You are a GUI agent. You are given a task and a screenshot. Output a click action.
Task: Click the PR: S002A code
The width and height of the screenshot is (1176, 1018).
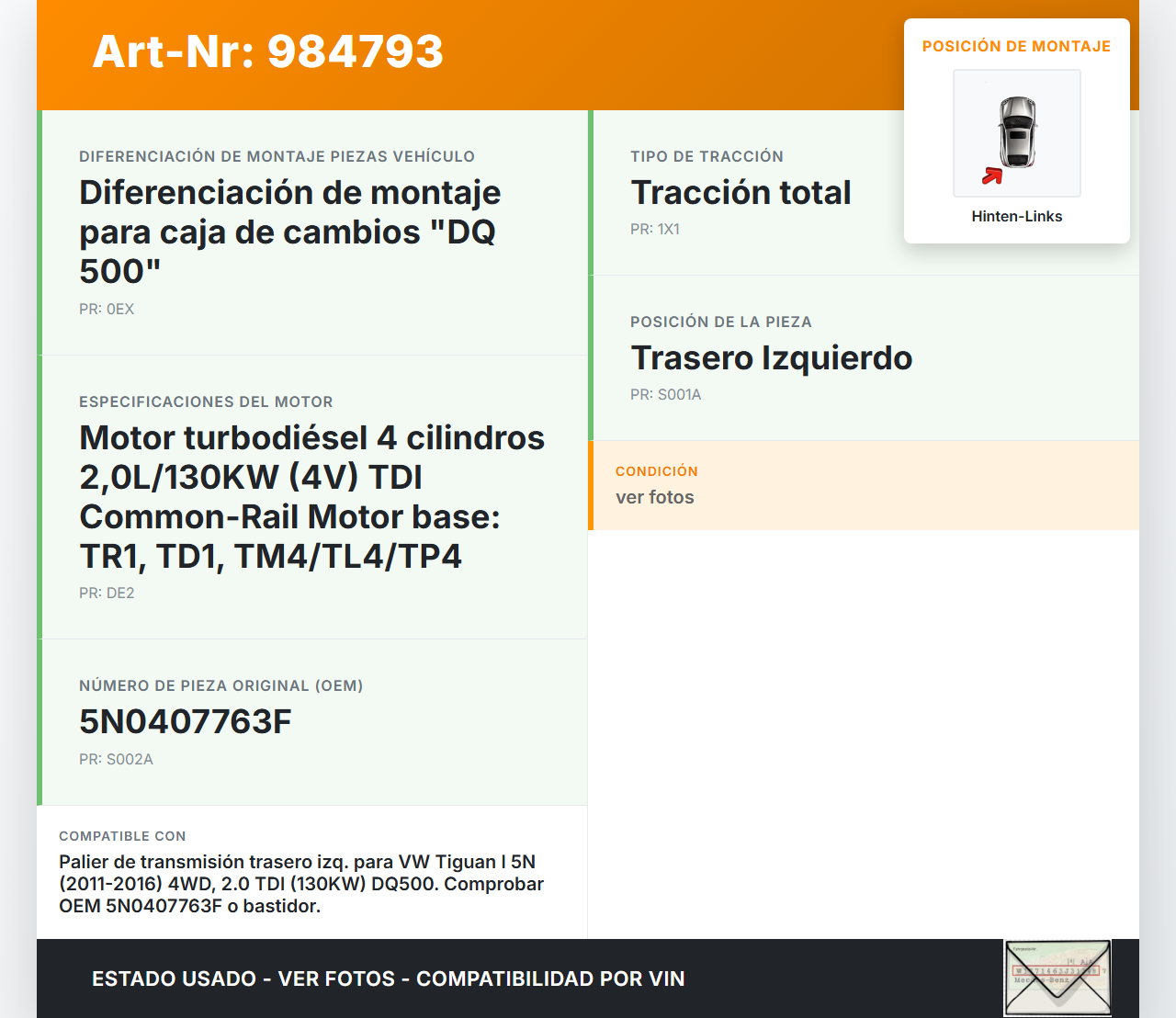[x=116, y=760]
